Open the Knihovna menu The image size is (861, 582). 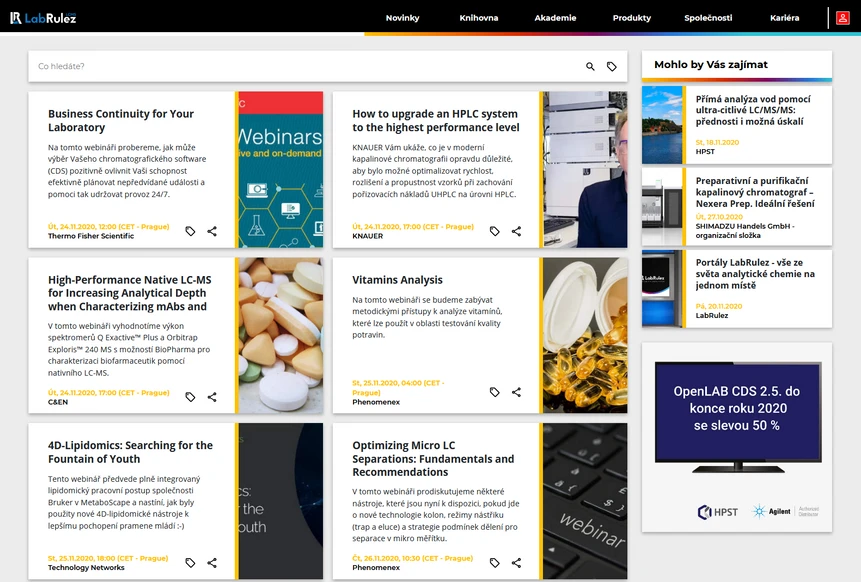pyautogui.click(x=479, y=18)
